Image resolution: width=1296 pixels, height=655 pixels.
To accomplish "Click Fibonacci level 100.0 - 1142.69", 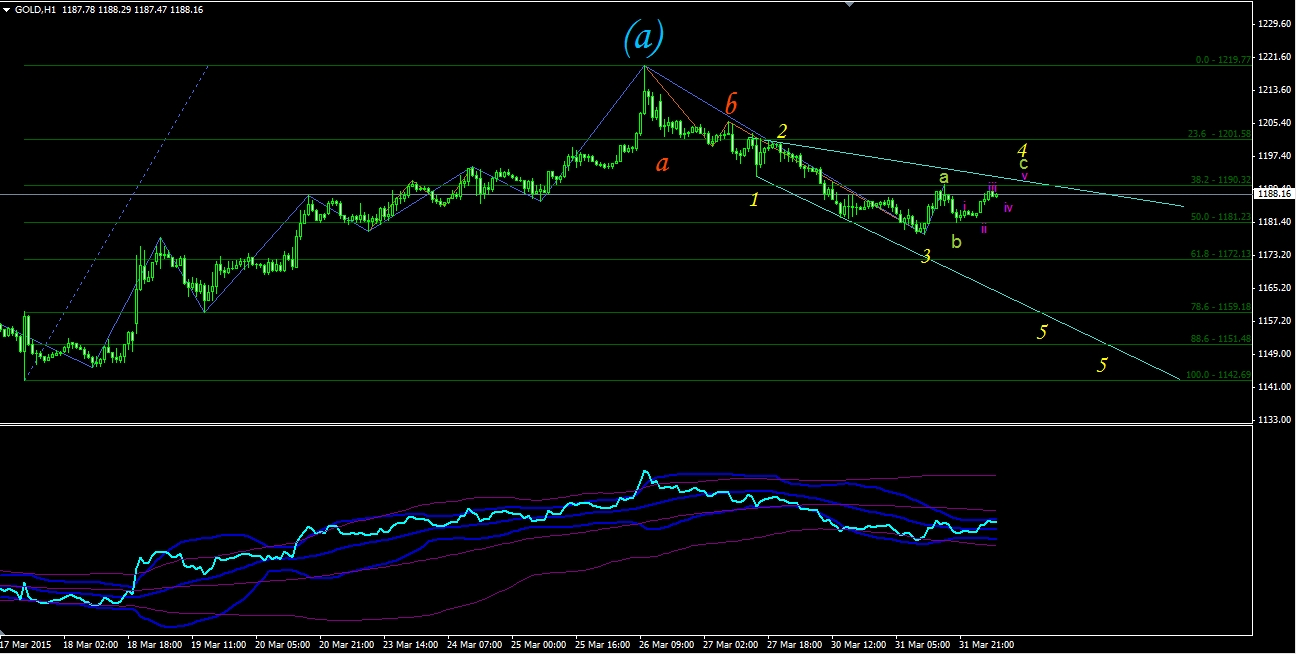I will click(x=1219, y=375).
